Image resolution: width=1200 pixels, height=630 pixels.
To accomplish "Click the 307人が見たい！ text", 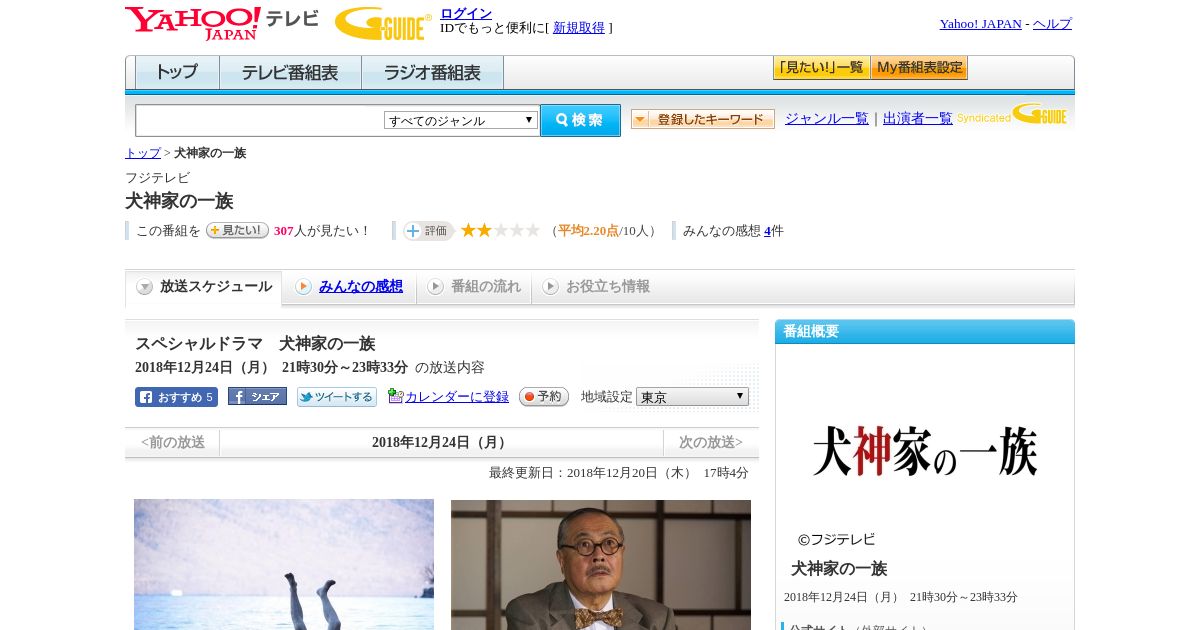I will click(322, 231).
